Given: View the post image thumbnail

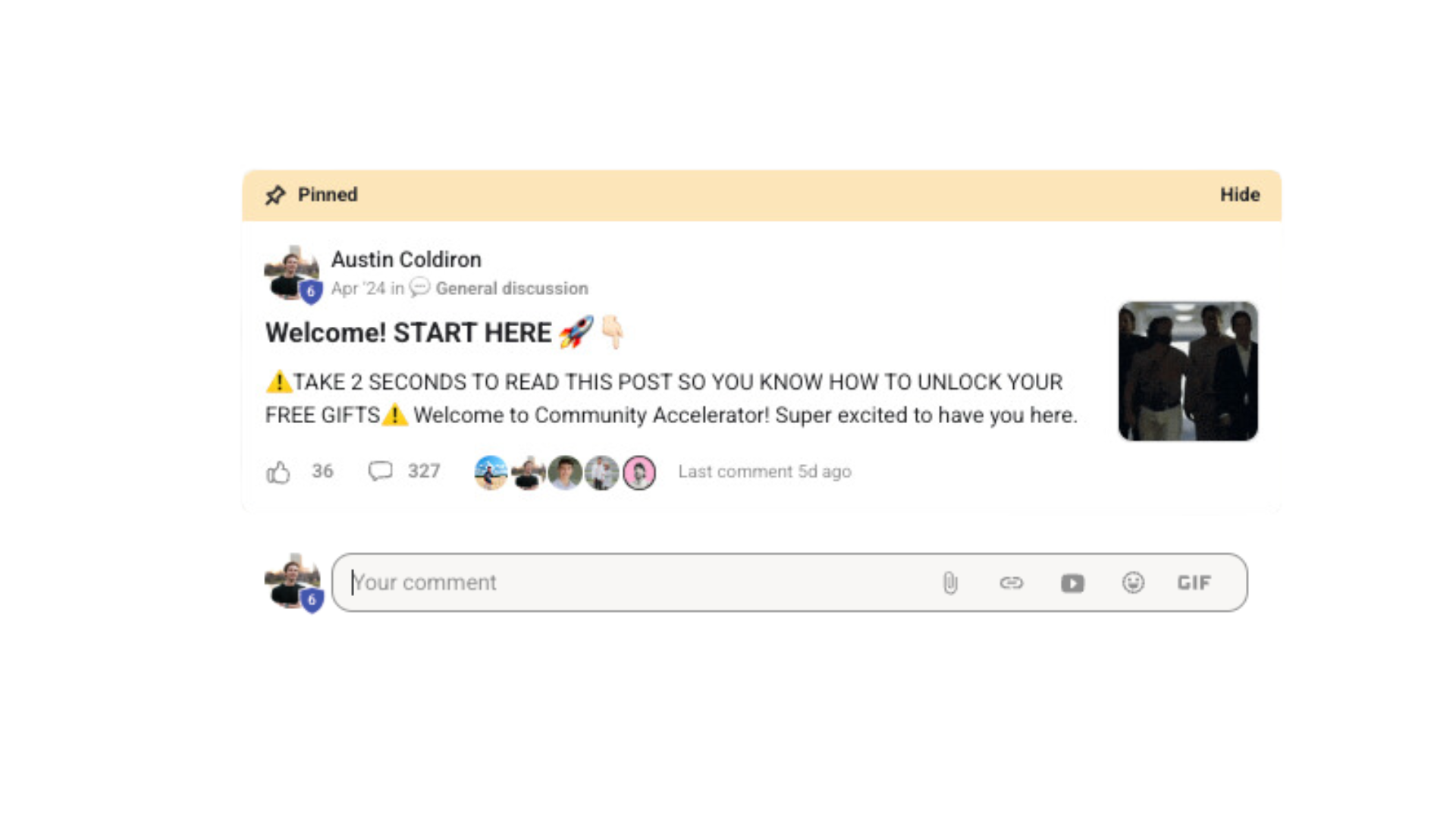Looking at the screenshot, I should tap(1188, 371).
